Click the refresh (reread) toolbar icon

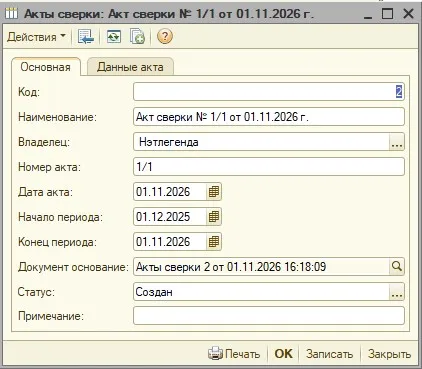tap(114, 36)
